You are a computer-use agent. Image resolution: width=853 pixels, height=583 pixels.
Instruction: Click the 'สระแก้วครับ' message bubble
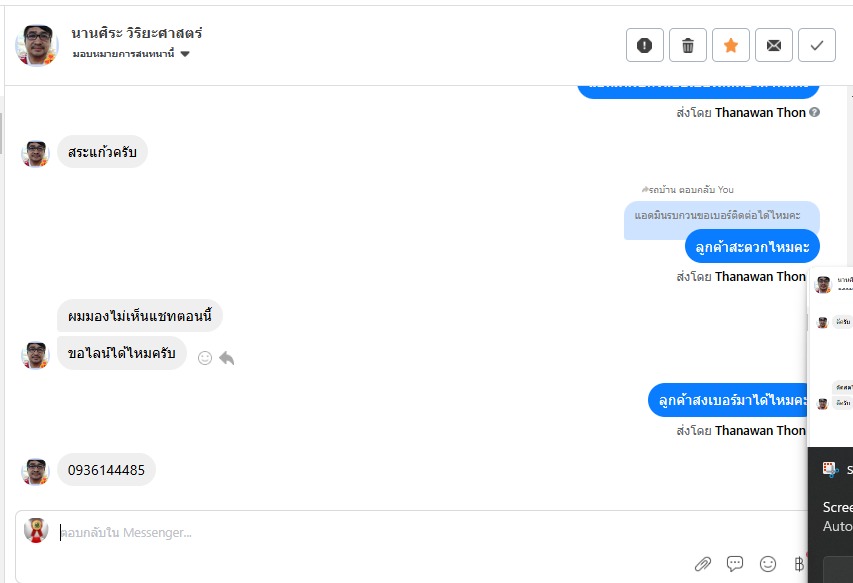click(102, 152)
